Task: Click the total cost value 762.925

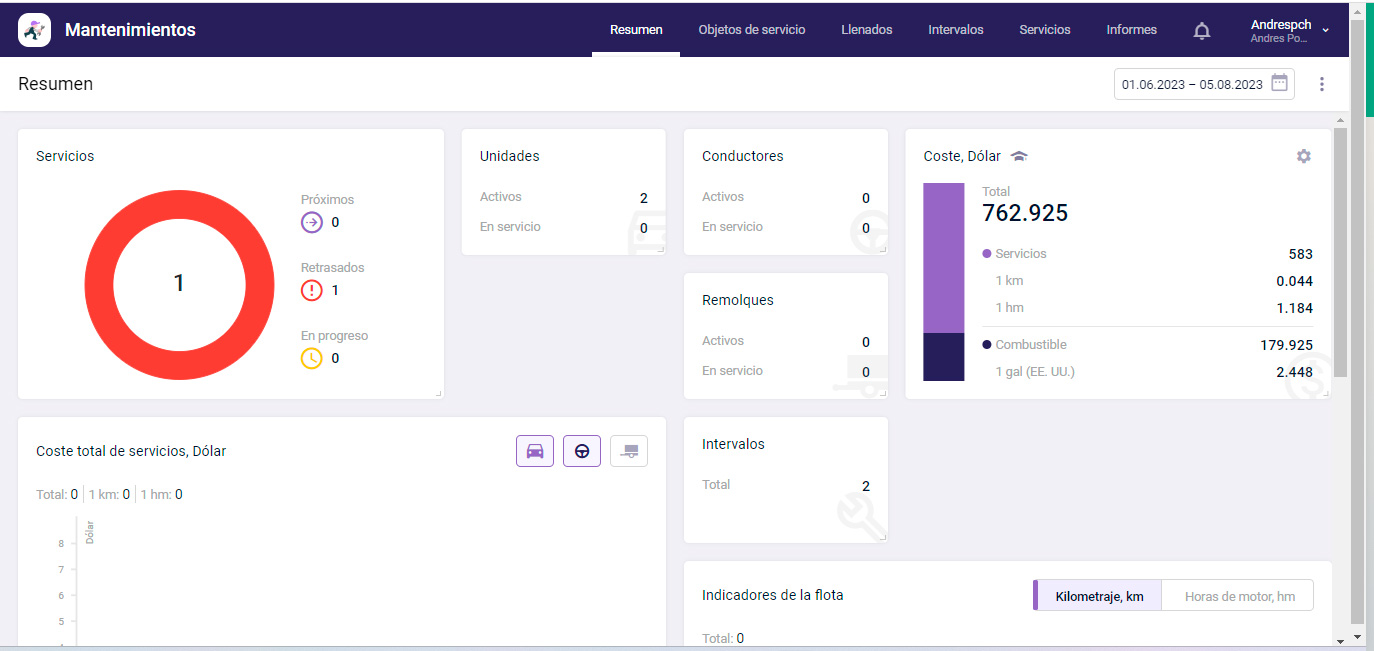Action: pyautogui.click(x=1025, y=213)
